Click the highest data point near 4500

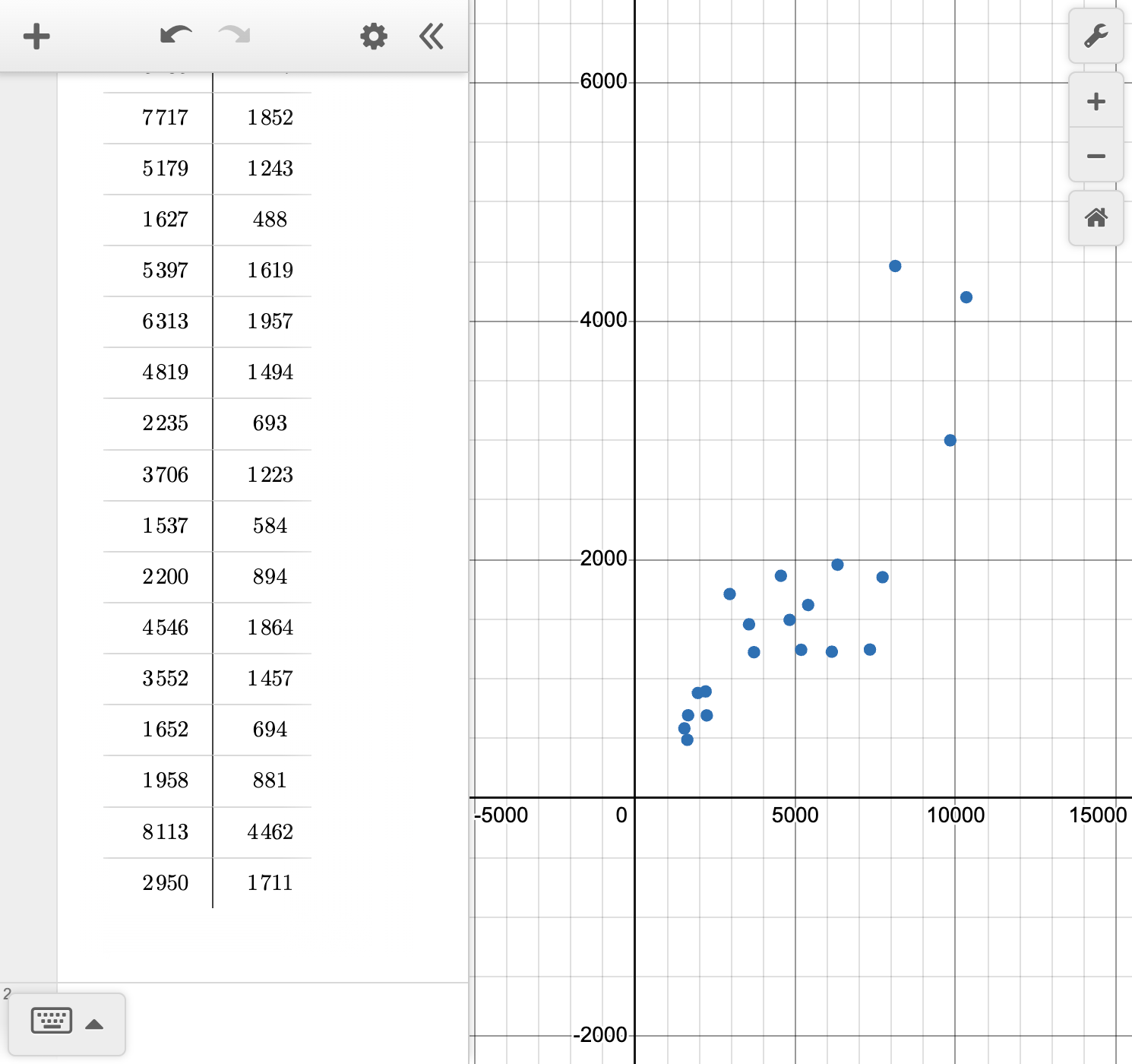tap(895, 265)
